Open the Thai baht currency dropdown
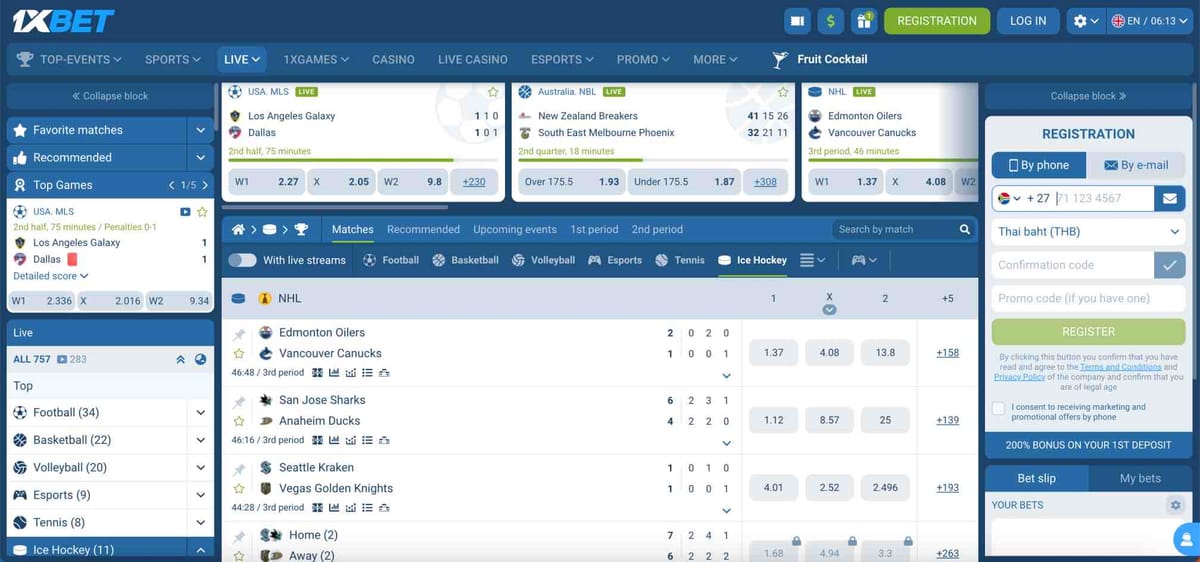 coord(1088,231)
